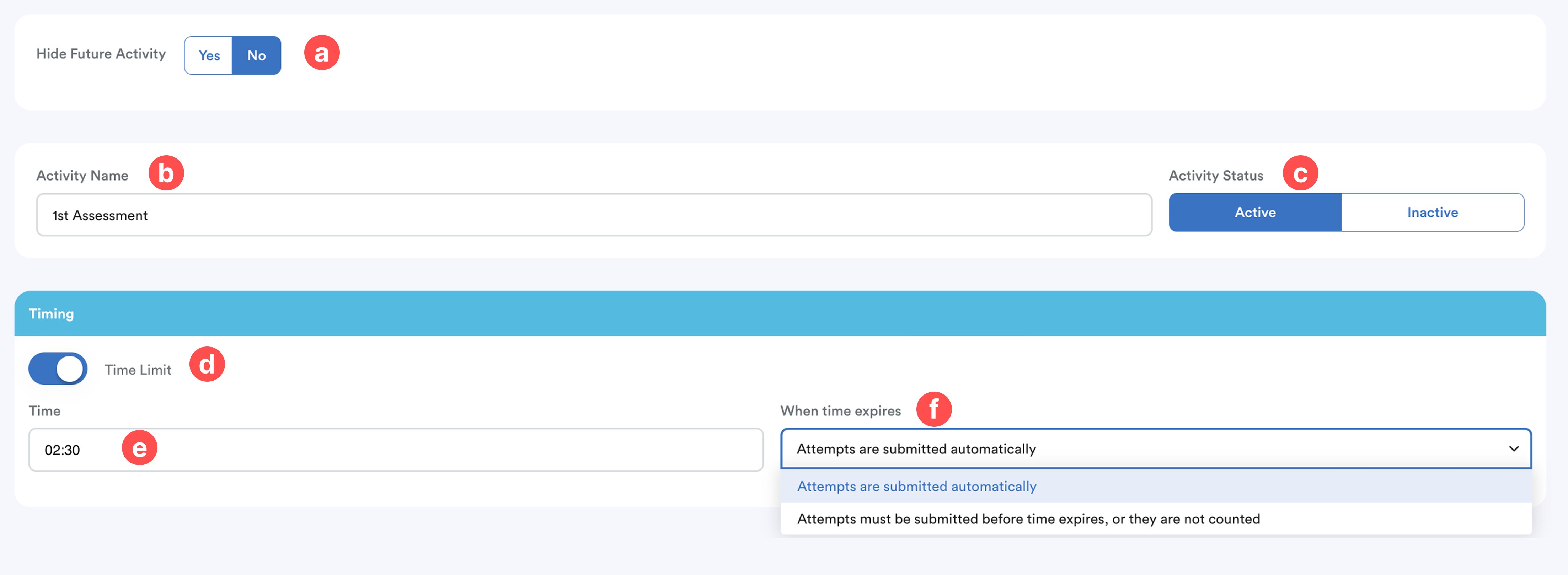
Task: Set Activity Status to Active
Action: pyautogui.click(x=1254, y=213)
